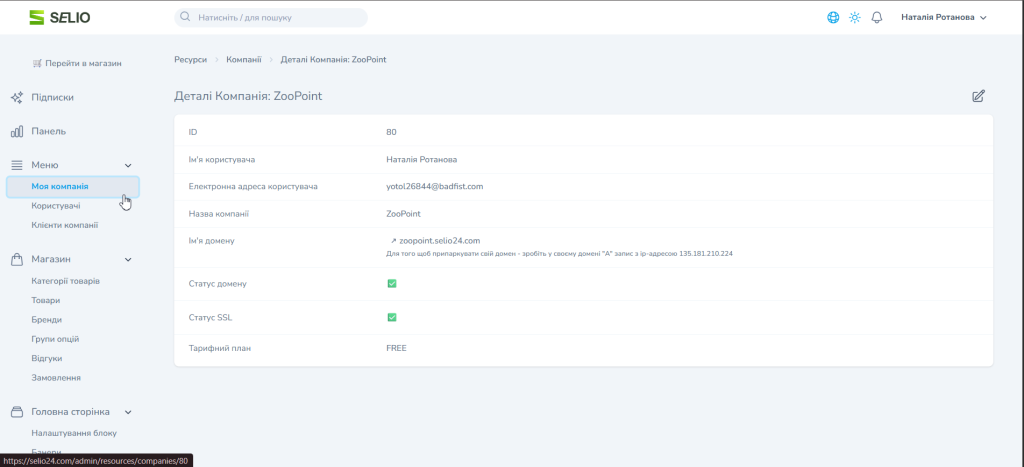Open the Наталія Ротанова user dropdown

click(x=943, y=17)
